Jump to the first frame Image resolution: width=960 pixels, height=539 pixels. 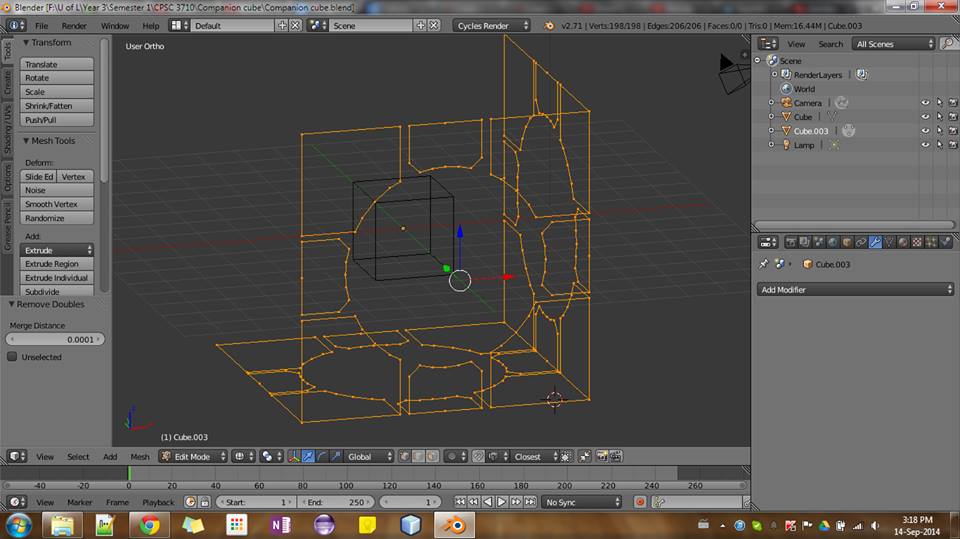click(x=459, y=502)
